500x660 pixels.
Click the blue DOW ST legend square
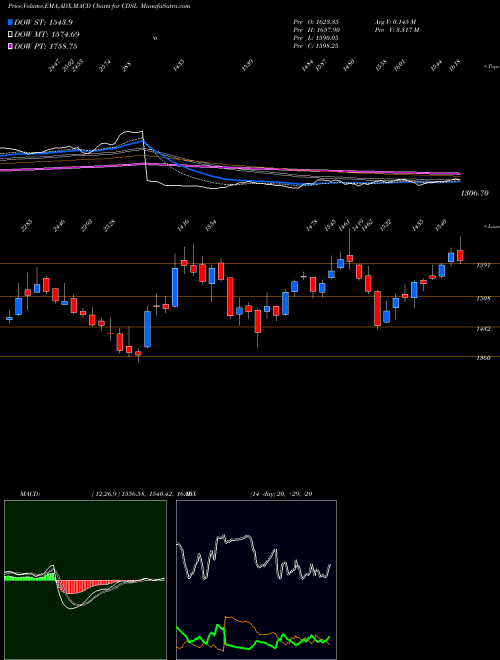11,22
